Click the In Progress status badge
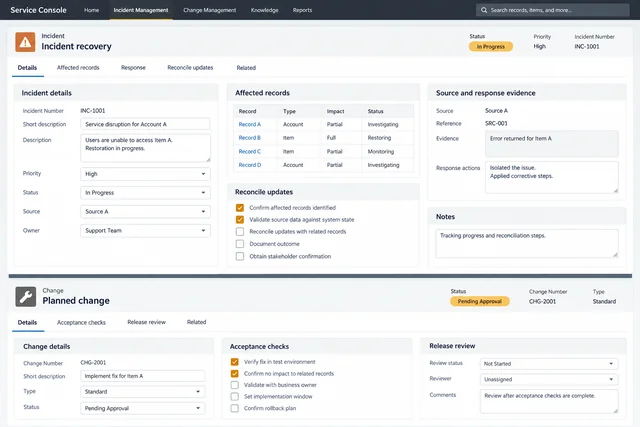 click(491, 47)
